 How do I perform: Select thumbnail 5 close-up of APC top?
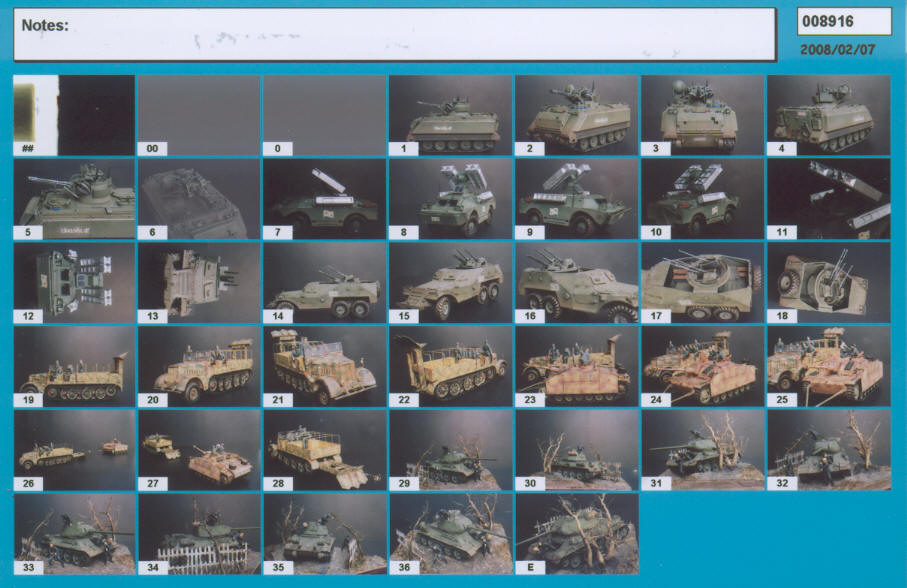(x=74, y=199)
